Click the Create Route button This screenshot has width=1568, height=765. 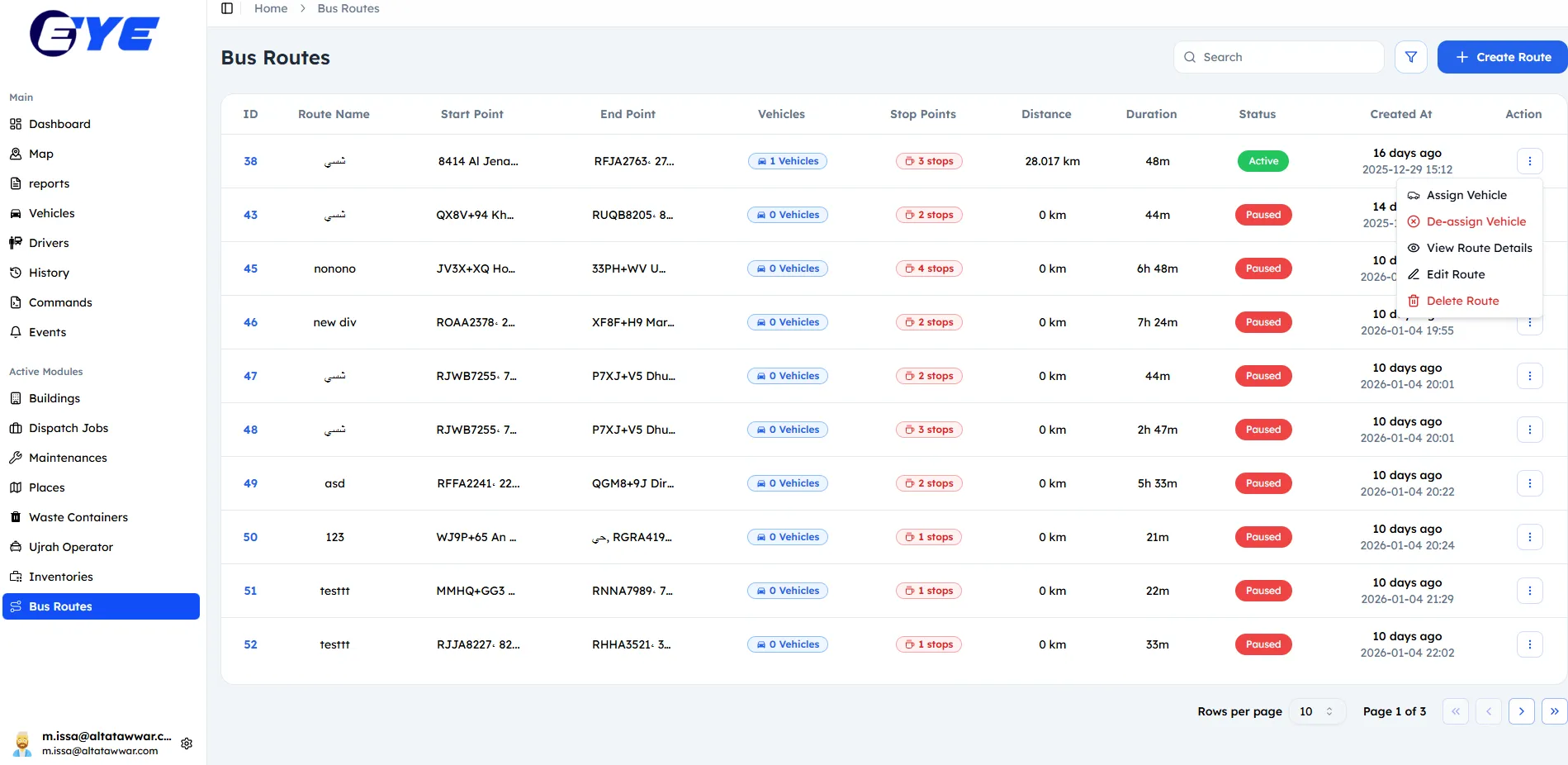click(1502, 57)
